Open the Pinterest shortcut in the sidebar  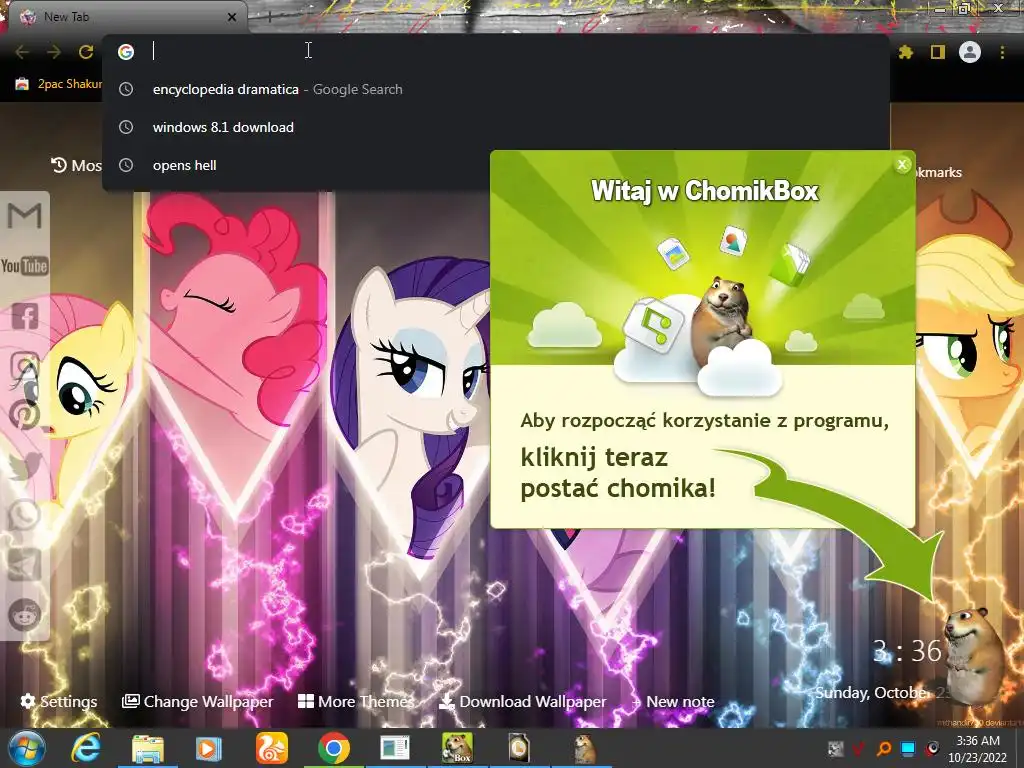(25, 415)
